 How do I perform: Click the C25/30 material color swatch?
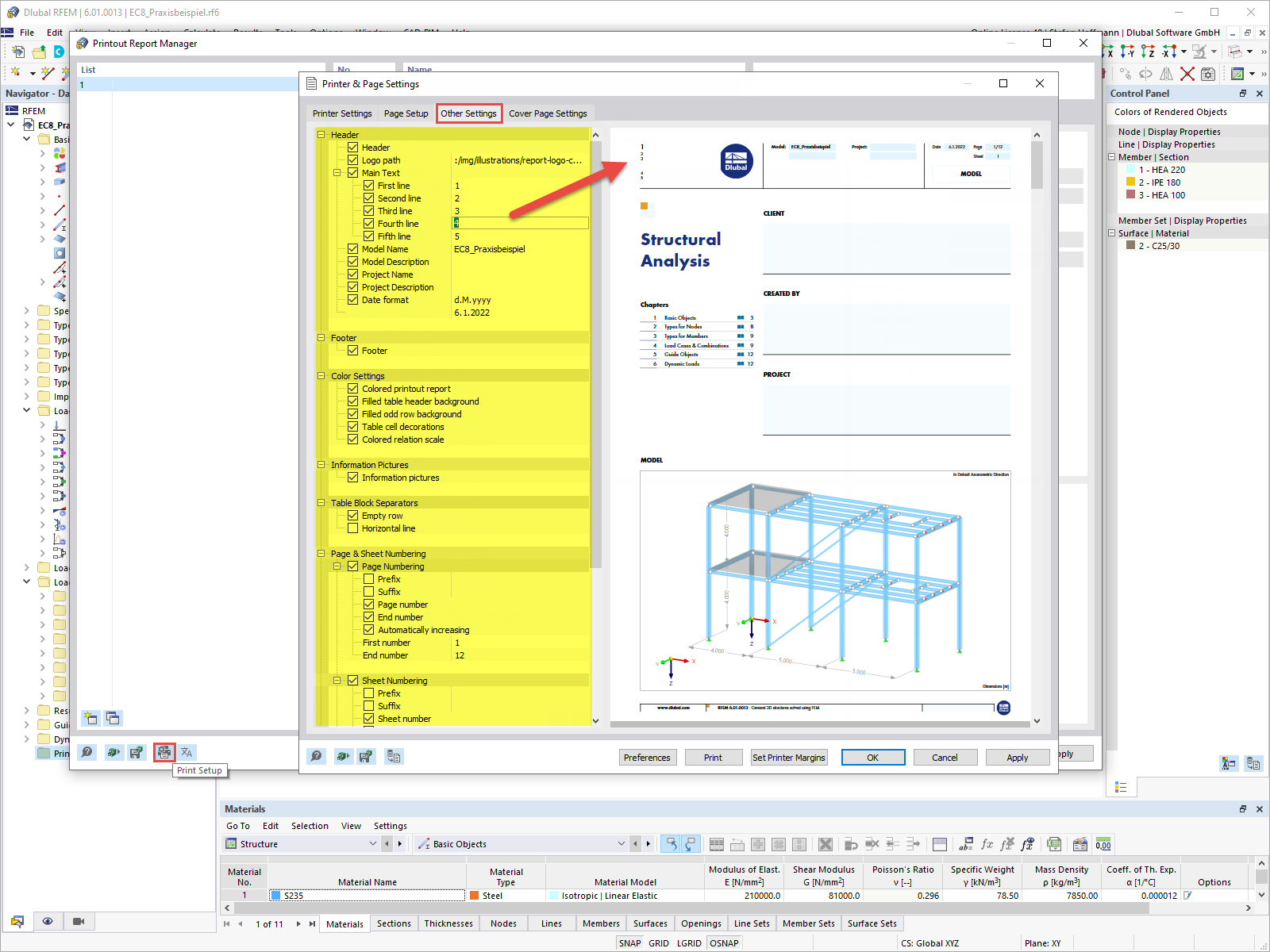click(1130, 245)
